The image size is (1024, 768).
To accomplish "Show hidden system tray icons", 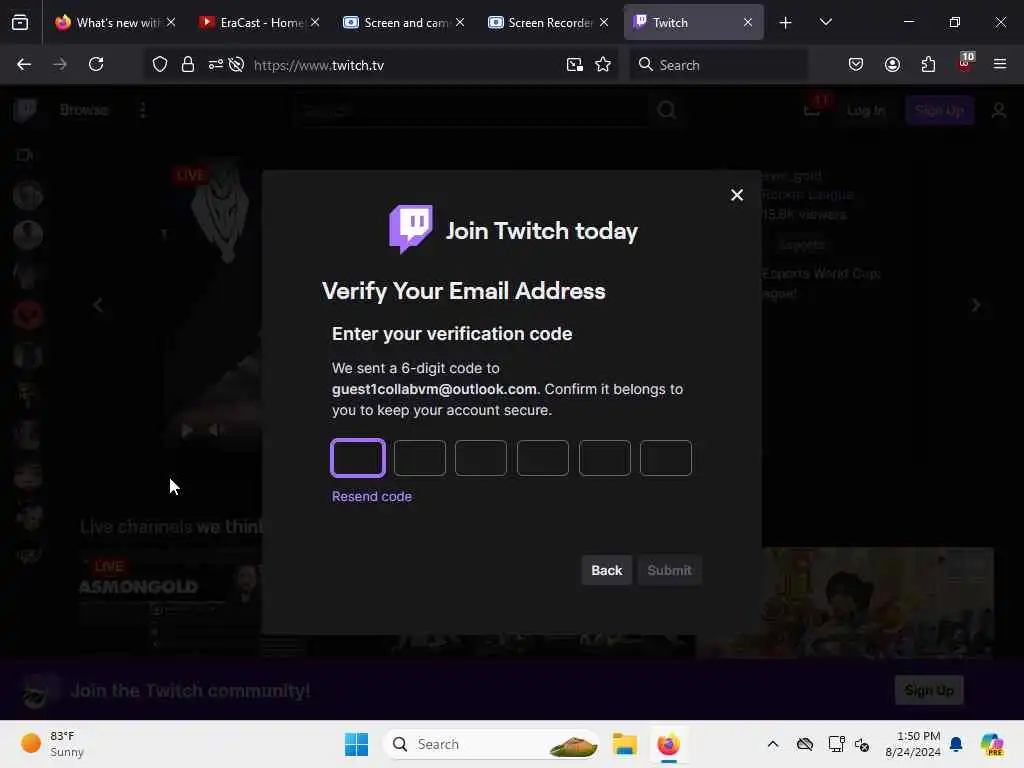I will tap(773, 744).
